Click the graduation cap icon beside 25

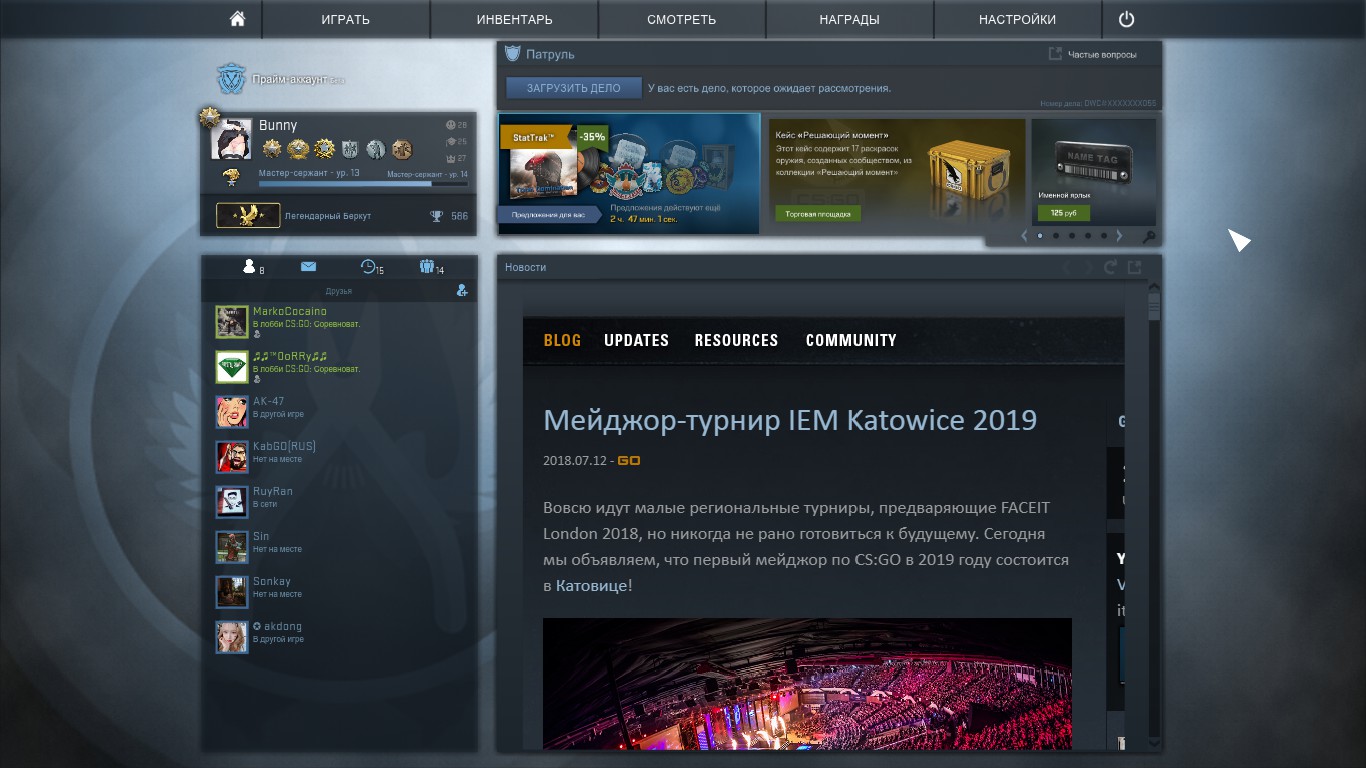[x=450, y=141]
